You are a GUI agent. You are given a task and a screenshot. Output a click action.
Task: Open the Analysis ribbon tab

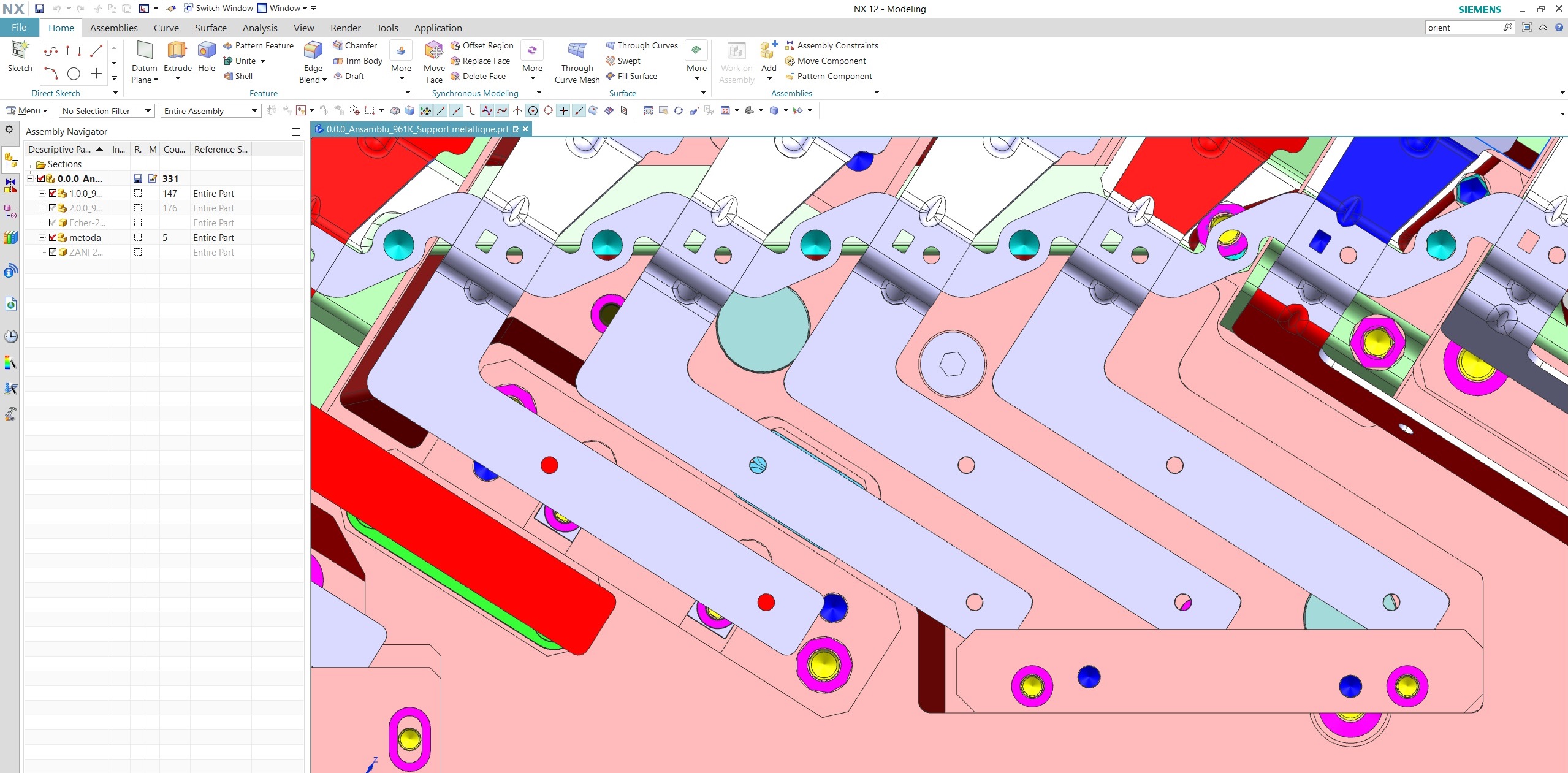point(260,28)
